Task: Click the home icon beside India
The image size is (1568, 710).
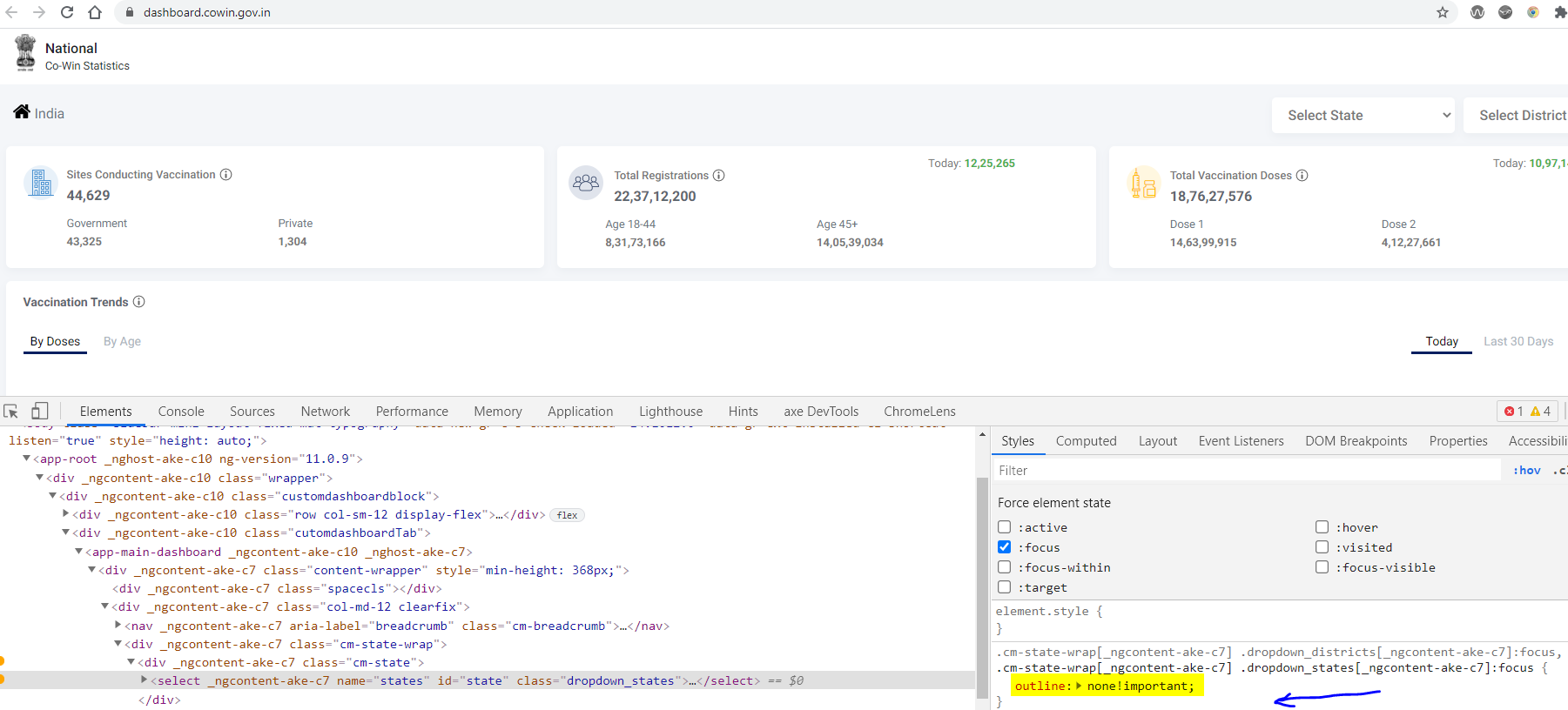Action: point(22,111)
